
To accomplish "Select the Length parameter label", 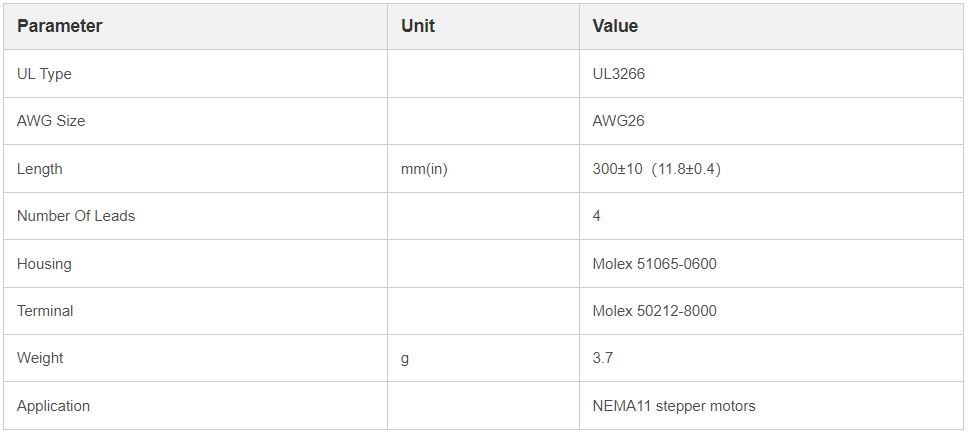I will 40,169.
